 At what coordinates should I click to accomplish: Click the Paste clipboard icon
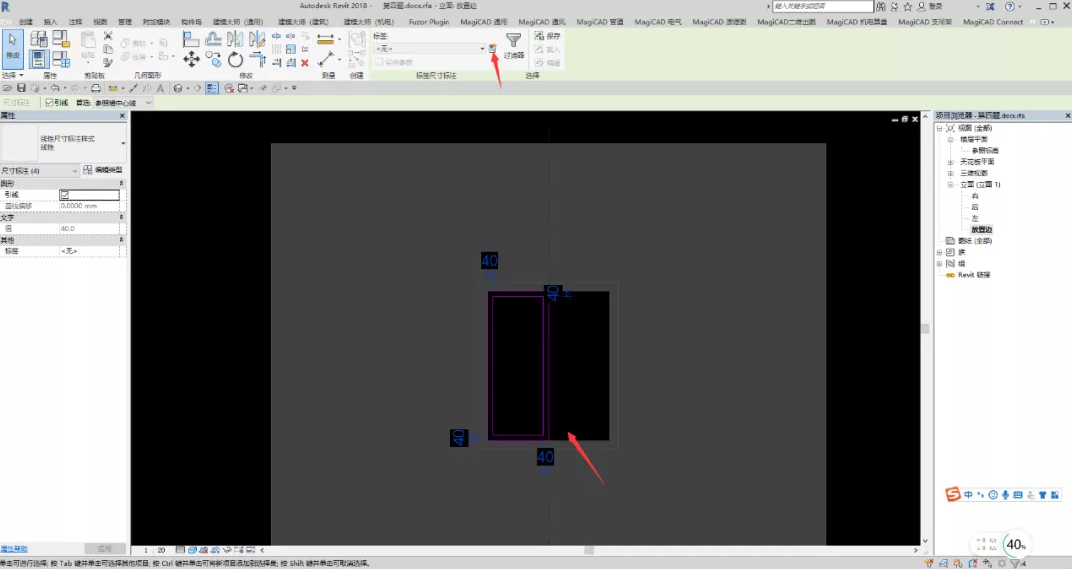[88, 40]
